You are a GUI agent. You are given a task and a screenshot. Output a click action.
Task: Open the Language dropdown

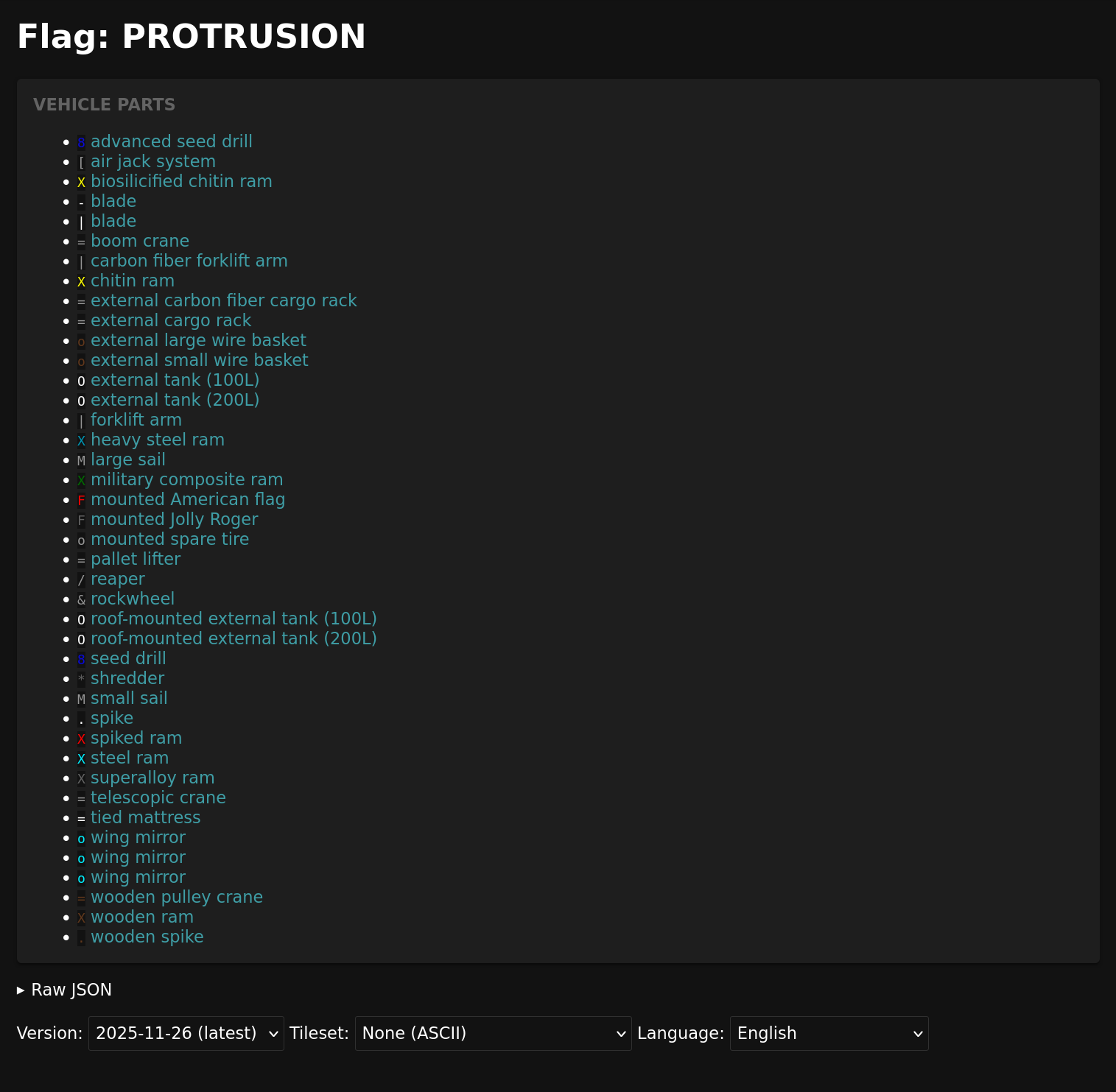point(829,1033)
